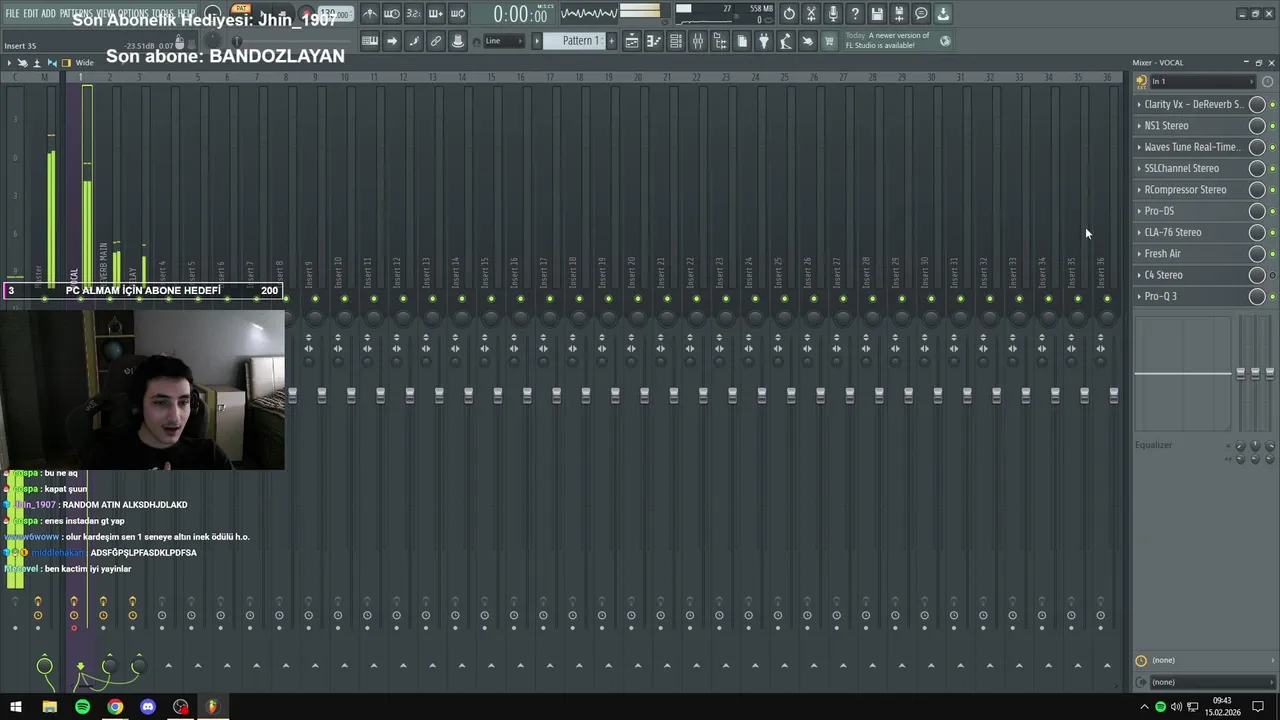The image size is (1280, 720).
Task: Open the Piano roll view icon
Action: (x=654, y=41)
